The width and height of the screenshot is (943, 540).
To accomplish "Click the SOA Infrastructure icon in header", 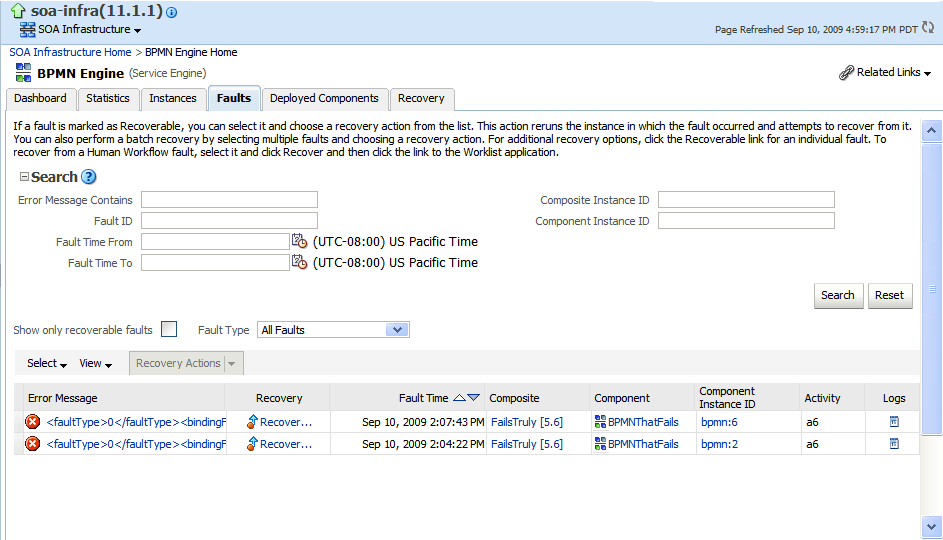I will pyautogui.click(x=27, y=29).
